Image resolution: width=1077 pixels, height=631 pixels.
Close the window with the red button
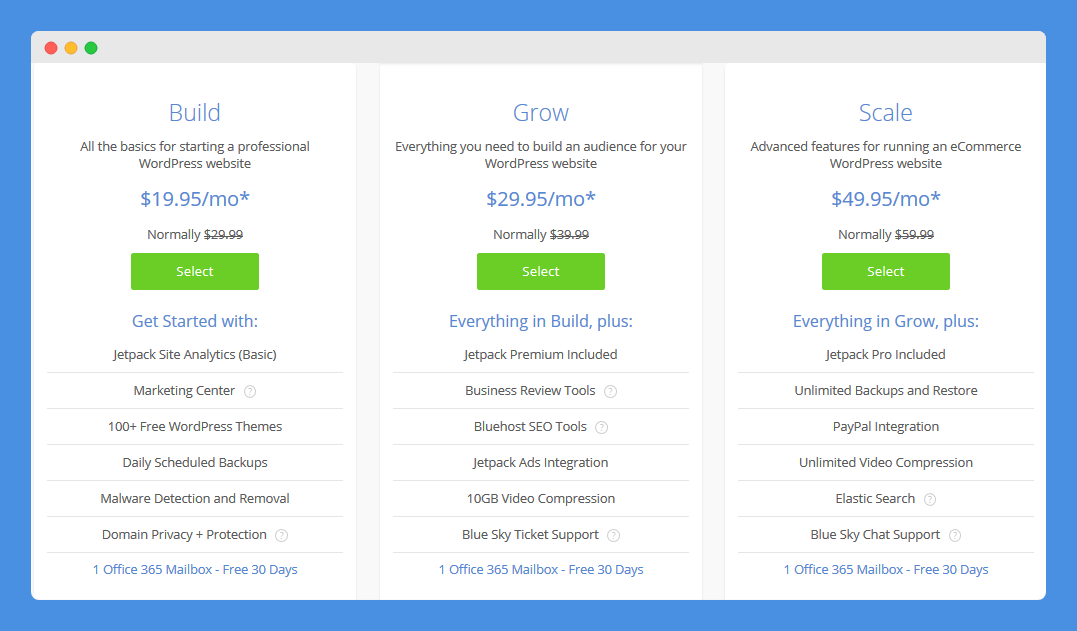pyautogui.click(x=51, y=48)
